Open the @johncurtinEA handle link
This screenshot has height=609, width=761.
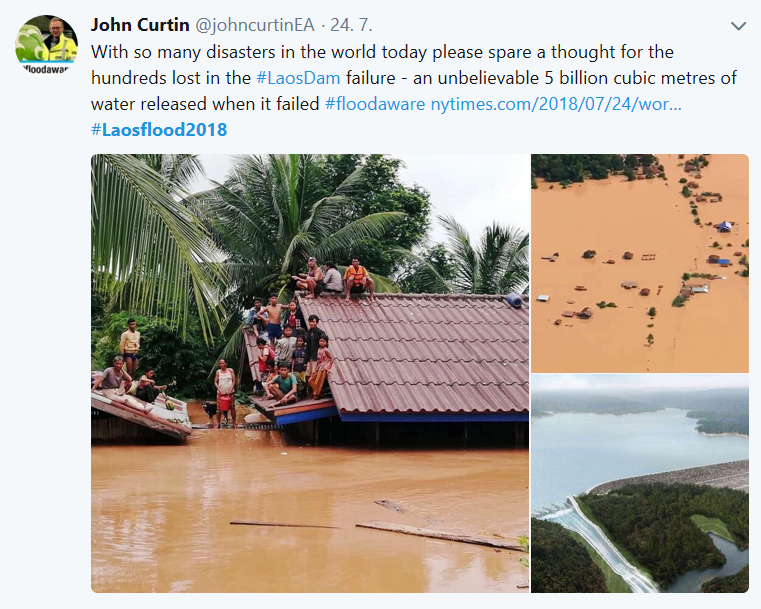254,25
